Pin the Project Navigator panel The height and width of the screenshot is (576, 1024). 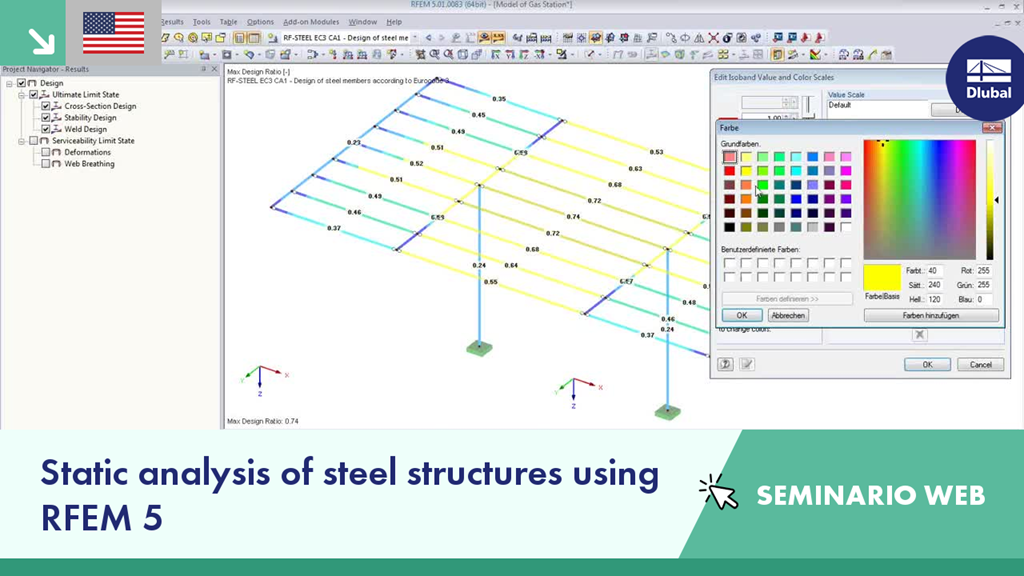pos(203,69)
